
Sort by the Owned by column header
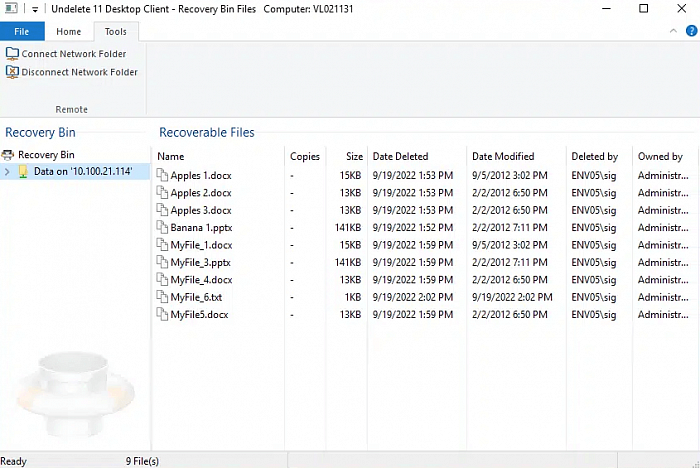click(660, 156)
